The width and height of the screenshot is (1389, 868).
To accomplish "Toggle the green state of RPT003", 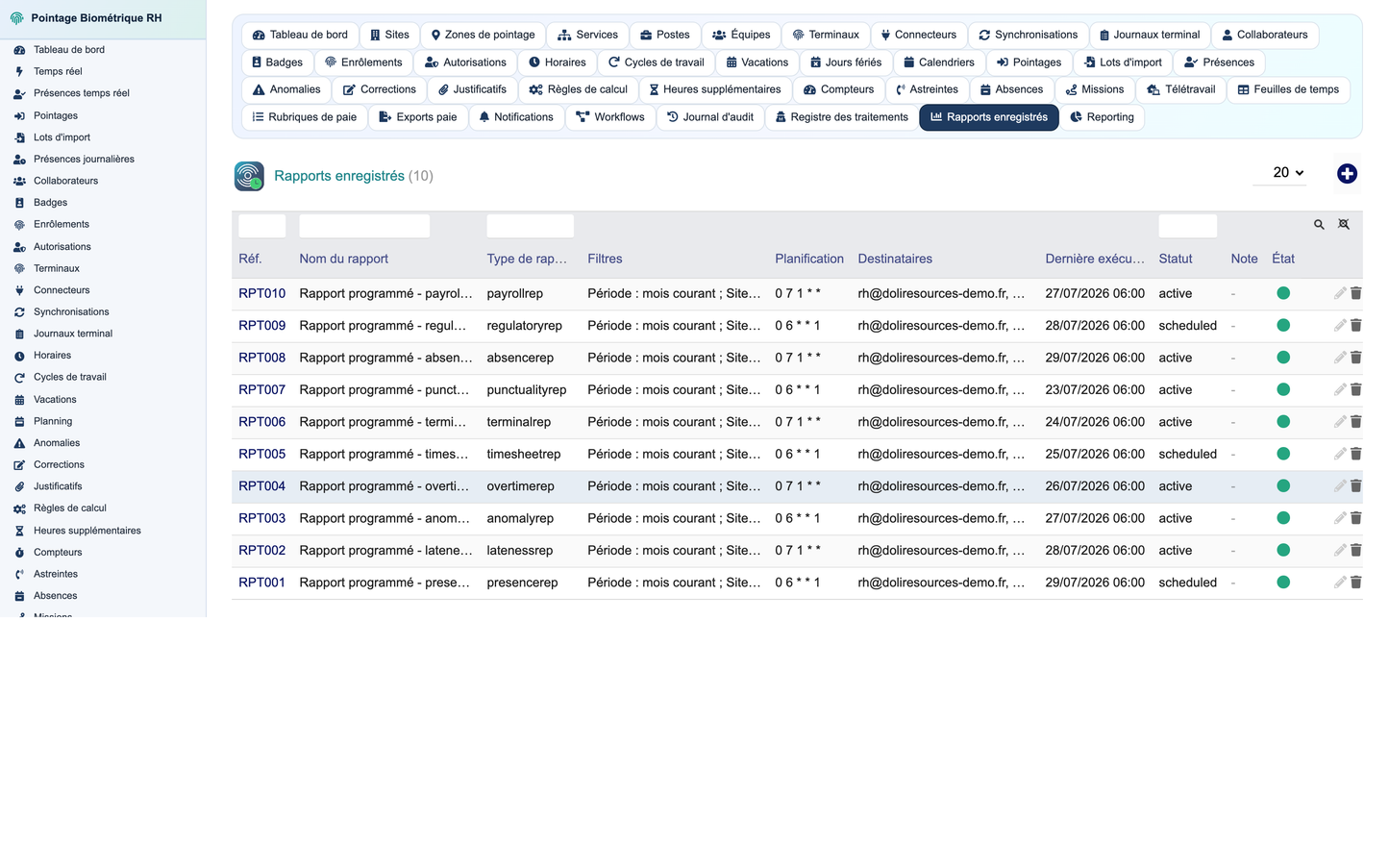I will pyautogui.click(x=1283, y=518).
